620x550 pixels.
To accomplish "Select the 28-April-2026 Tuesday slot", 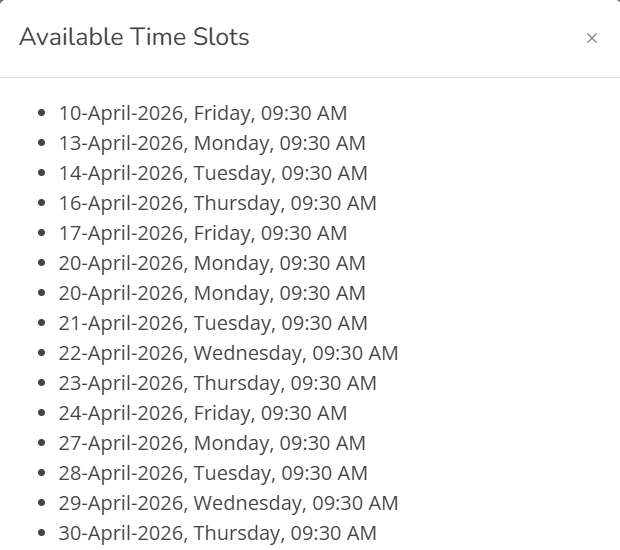I will click(213, 473).
